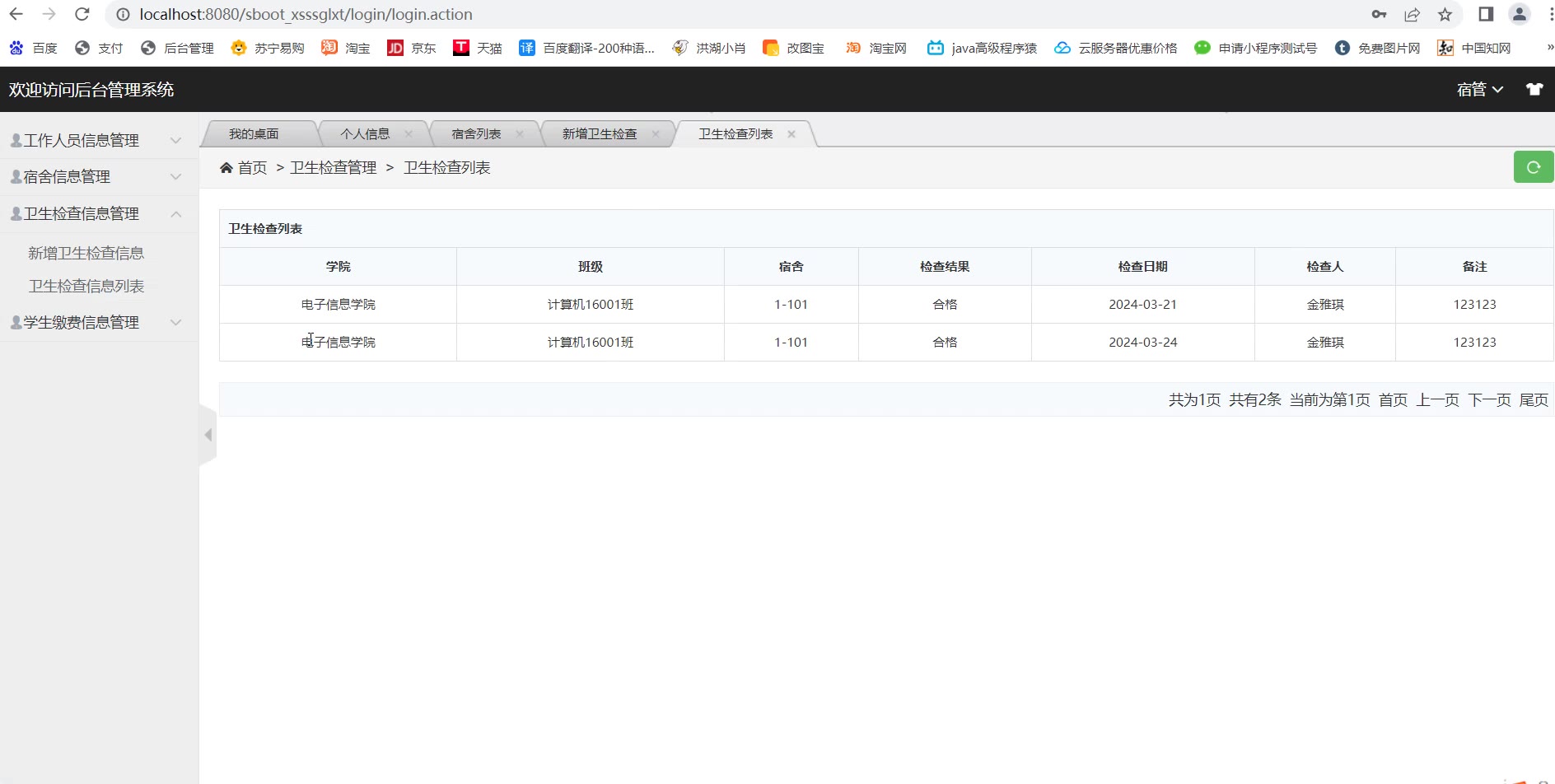Select the date cell 2024-03-24
Screen dimensions: 1555x784
coord(1143,342)
